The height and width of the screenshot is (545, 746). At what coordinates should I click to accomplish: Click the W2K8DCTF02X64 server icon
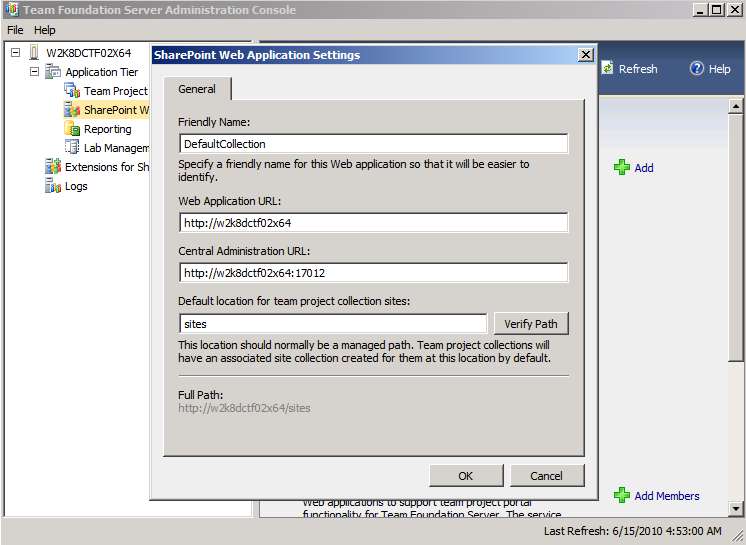coord(34,52)
